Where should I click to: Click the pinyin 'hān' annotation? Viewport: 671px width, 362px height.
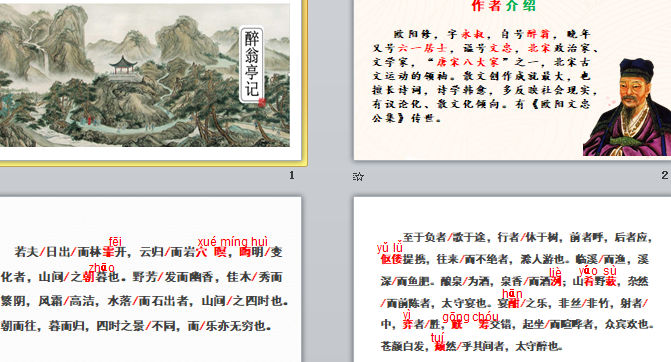512,294
